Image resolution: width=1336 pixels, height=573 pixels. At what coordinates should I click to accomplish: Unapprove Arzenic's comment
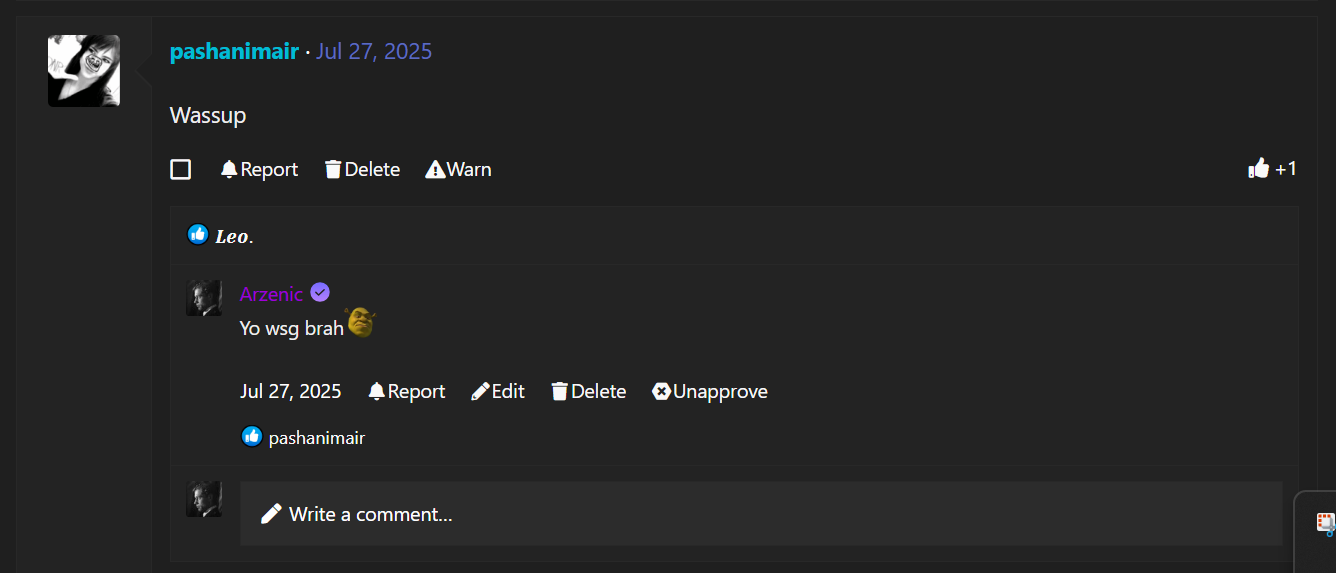[710, 392]
